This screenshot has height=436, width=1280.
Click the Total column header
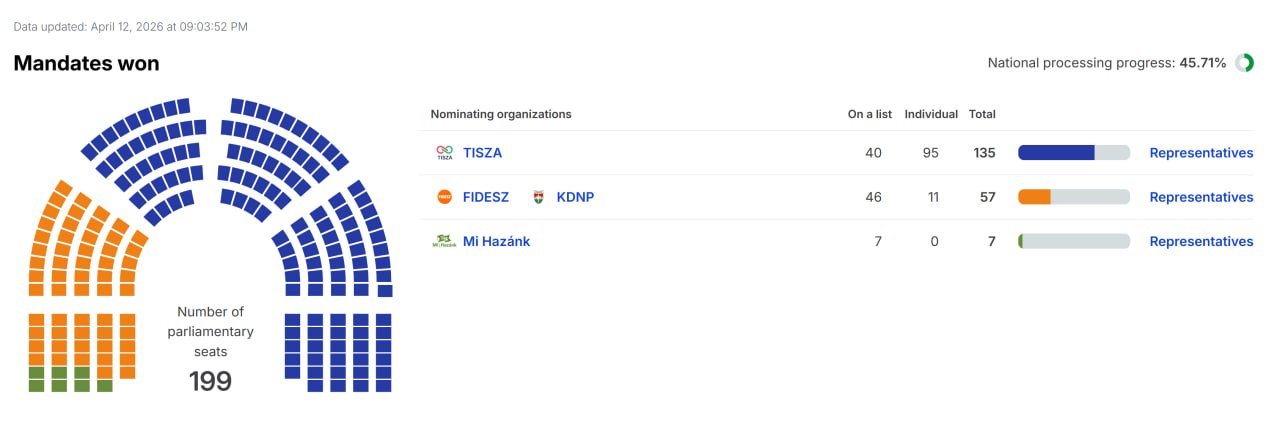(982, 114)
